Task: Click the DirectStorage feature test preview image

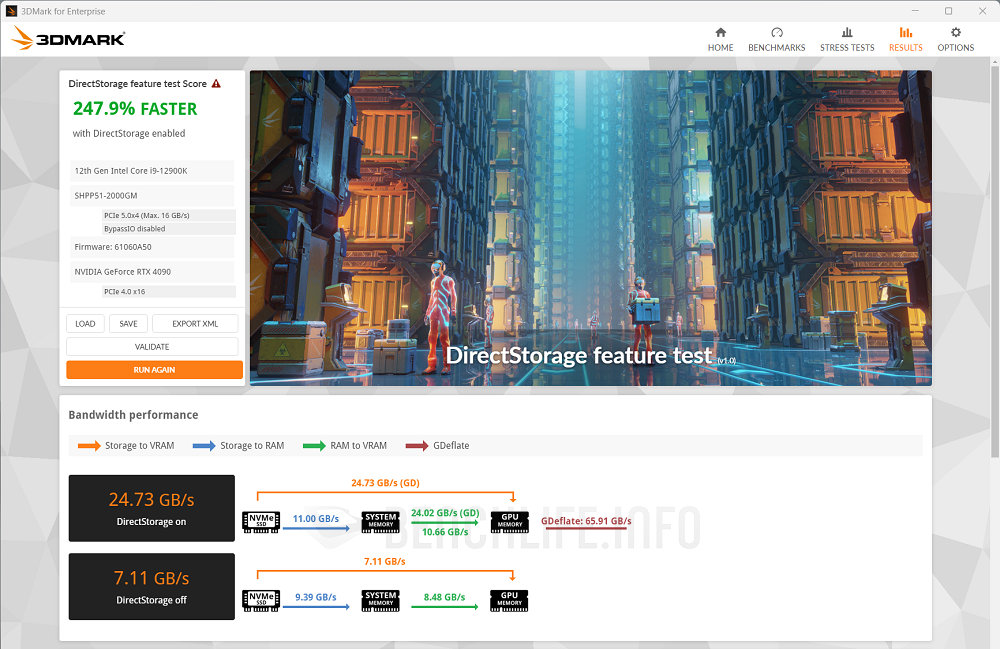Action: 590,226
